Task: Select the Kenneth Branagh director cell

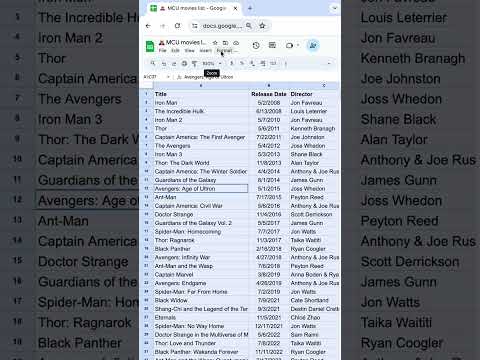Action: 314,129
